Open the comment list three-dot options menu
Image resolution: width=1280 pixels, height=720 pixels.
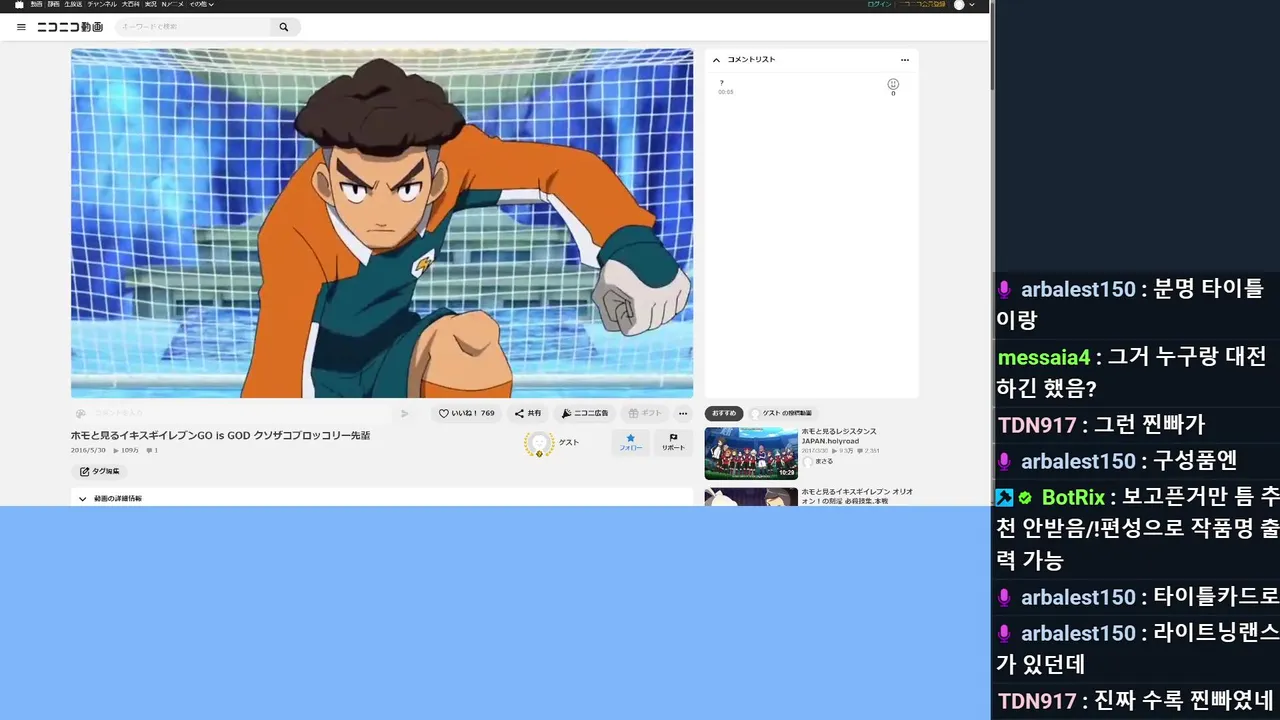905,60
